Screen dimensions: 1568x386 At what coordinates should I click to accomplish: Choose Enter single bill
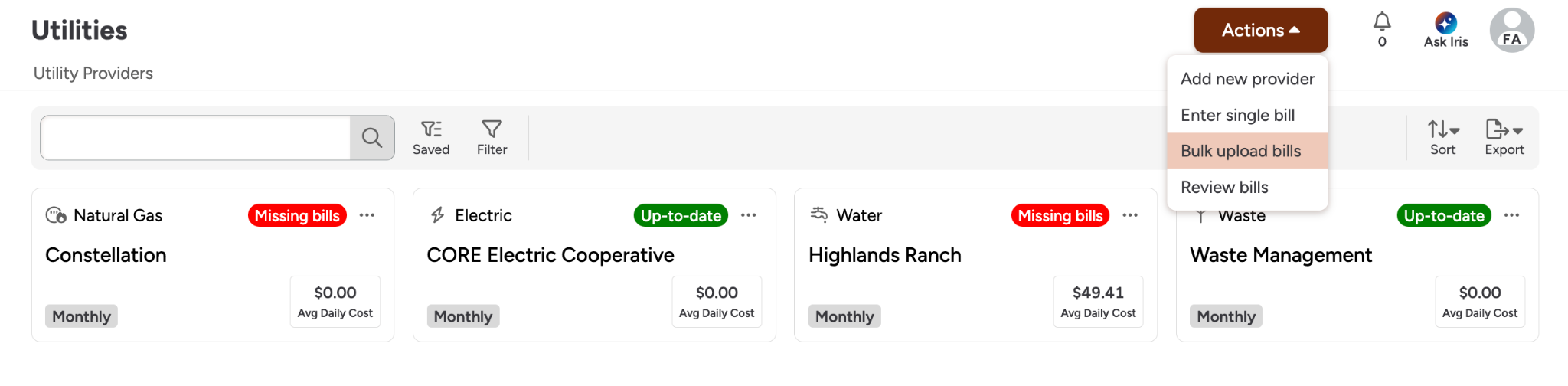click(1238, 115)
